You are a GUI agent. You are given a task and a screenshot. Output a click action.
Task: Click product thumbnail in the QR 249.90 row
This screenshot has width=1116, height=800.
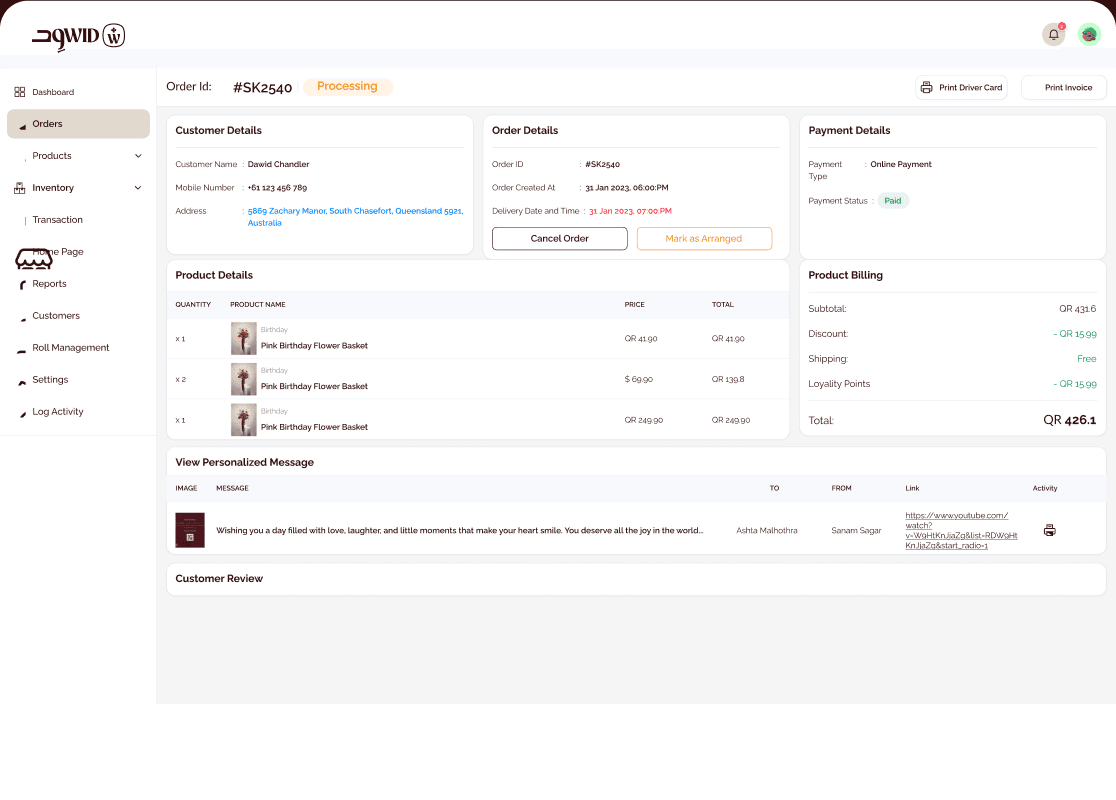point(243,420)
